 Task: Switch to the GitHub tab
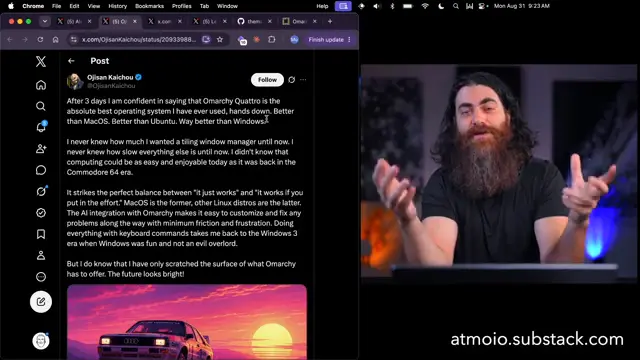255,21
